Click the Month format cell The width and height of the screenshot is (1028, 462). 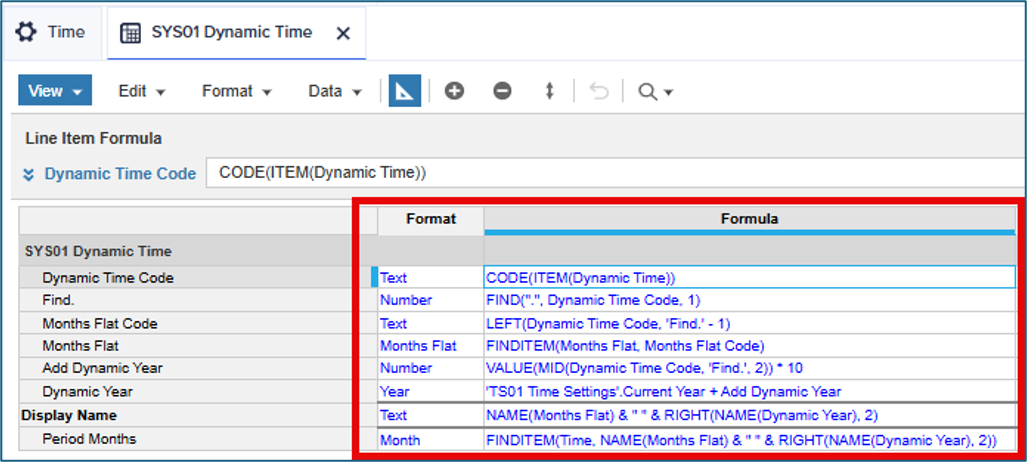431,440
